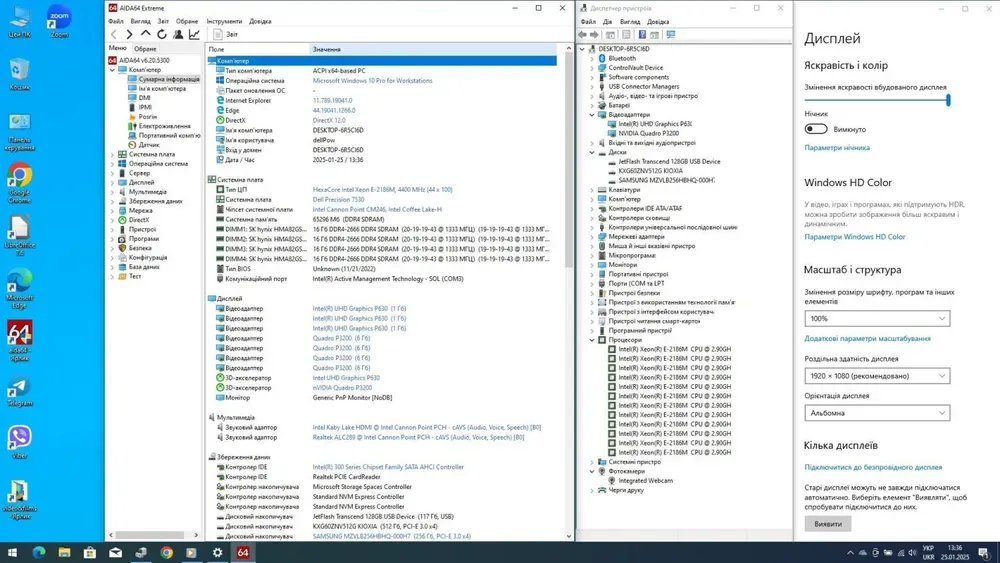1000x563 pixels.
Task: Click the Звіт report icon in AIDA64
Action: 219,34
